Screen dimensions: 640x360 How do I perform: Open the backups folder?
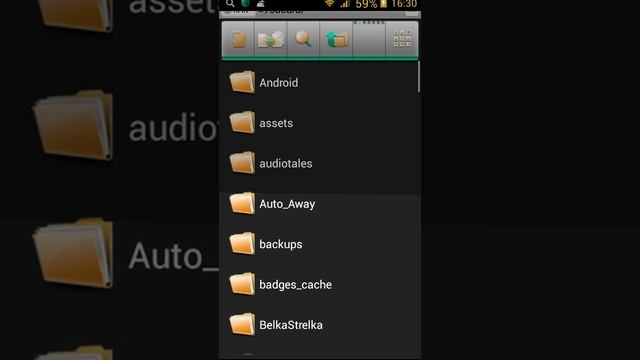[320, 244]
